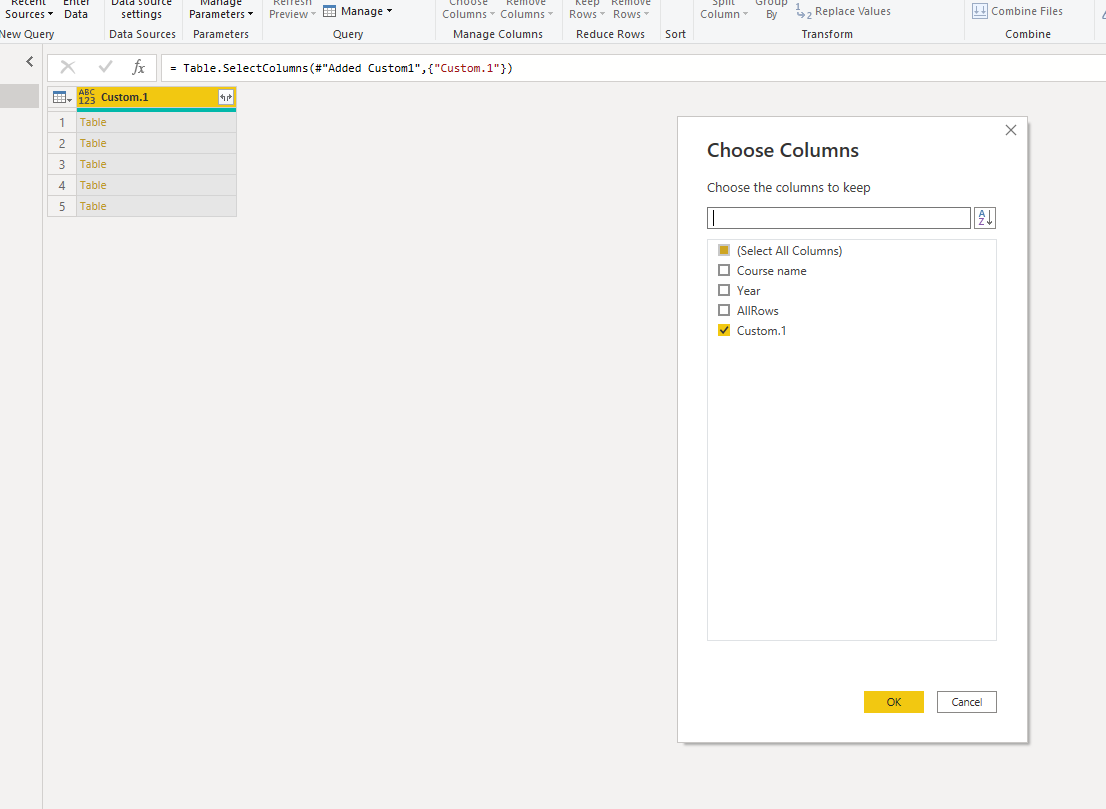The height and width of the screenshot is (809, 1106).
Task: Open Split Column dropdown
Action: (x=724, y=9)
